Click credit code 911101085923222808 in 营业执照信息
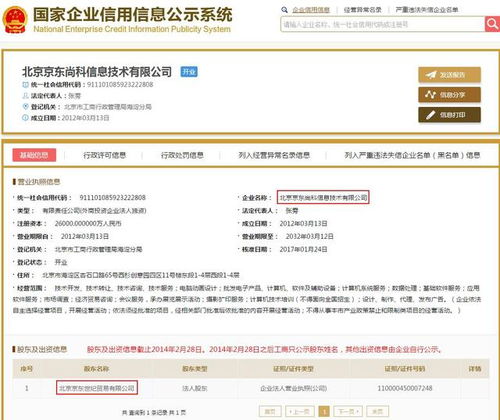The image size is (500, 420). click(x=112, y=197)
